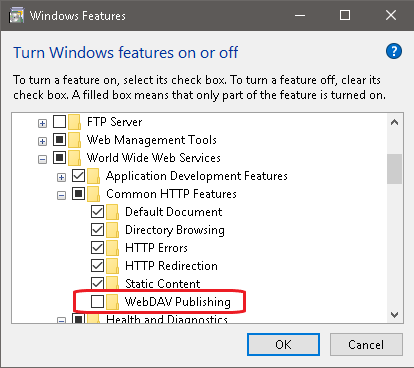Select the FTP Server label
The image size is (414, 368).
(x=115, y=122)
